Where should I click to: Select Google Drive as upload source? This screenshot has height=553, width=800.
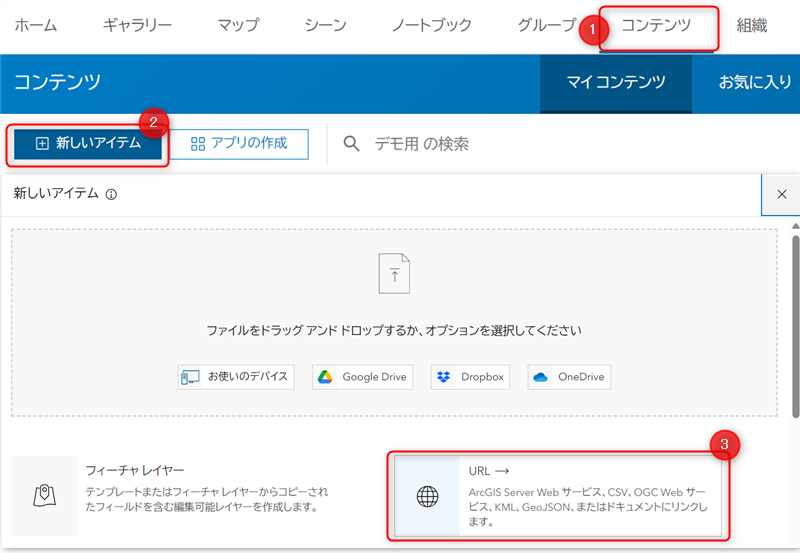click(361, 377)
